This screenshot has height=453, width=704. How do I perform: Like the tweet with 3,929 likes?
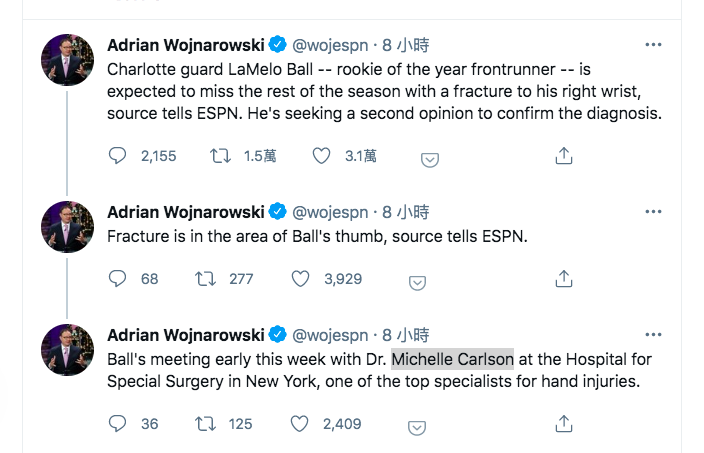tap(300, 279)
